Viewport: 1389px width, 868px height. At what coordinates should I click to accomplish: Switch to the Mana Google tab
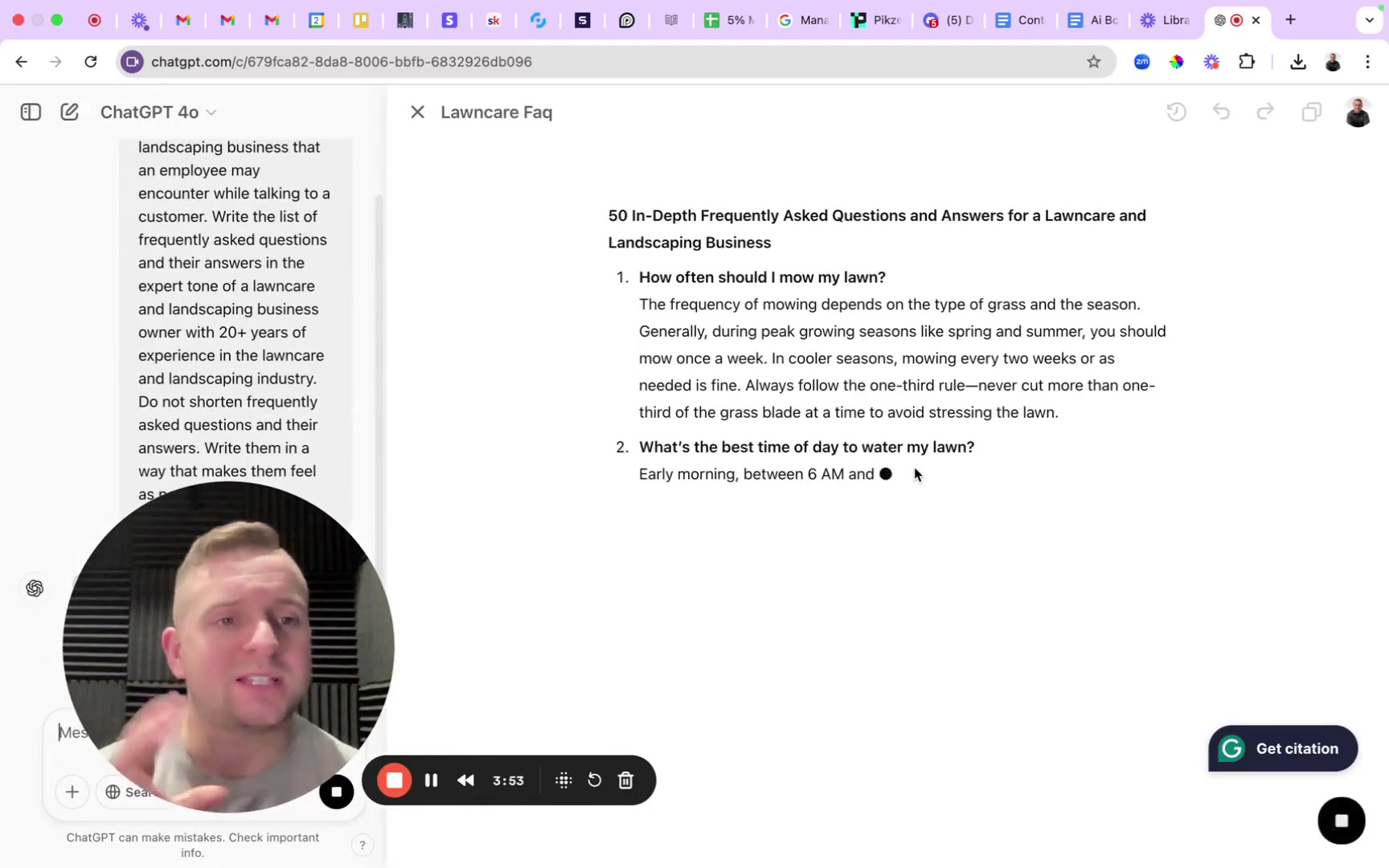803,20
